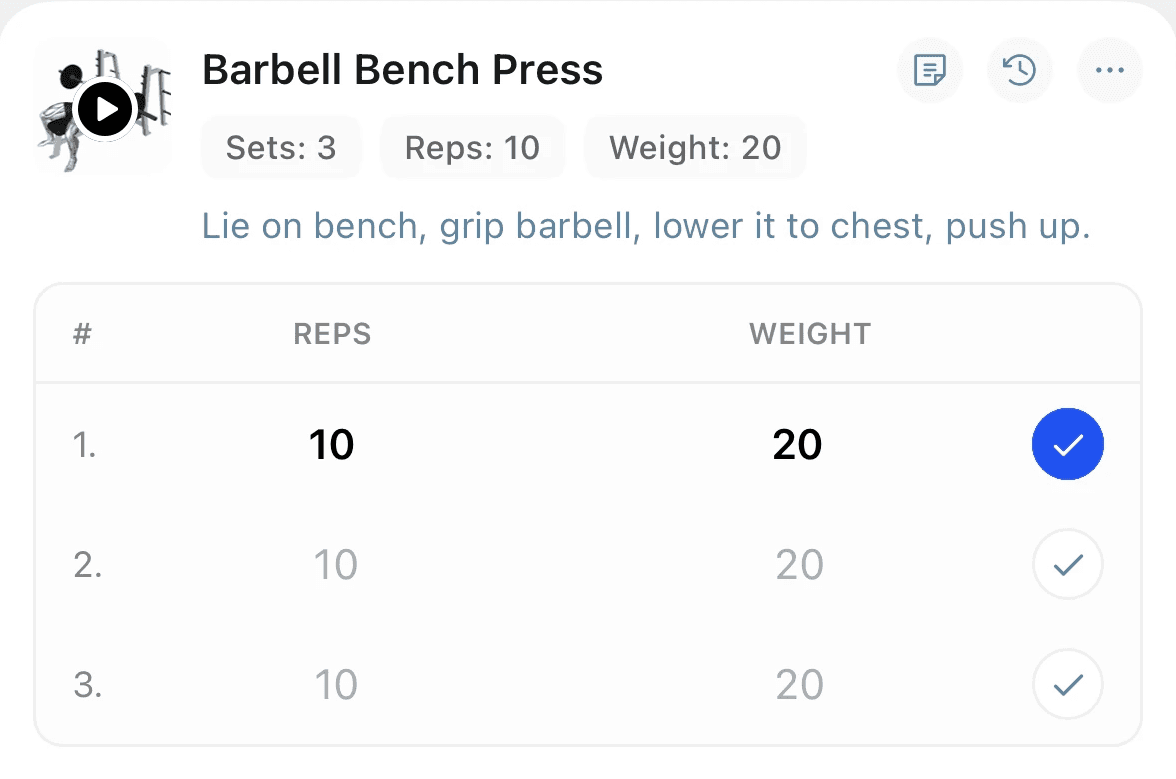This screenshot has width=1176, height=779.
Task: Open the exercise history clock icon
Action: click(1019, 70)
